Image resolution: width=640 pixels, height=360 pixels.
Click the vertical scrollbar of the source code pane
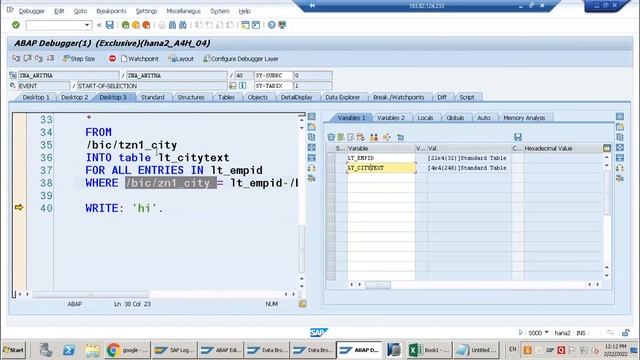(x=302, y=249)
